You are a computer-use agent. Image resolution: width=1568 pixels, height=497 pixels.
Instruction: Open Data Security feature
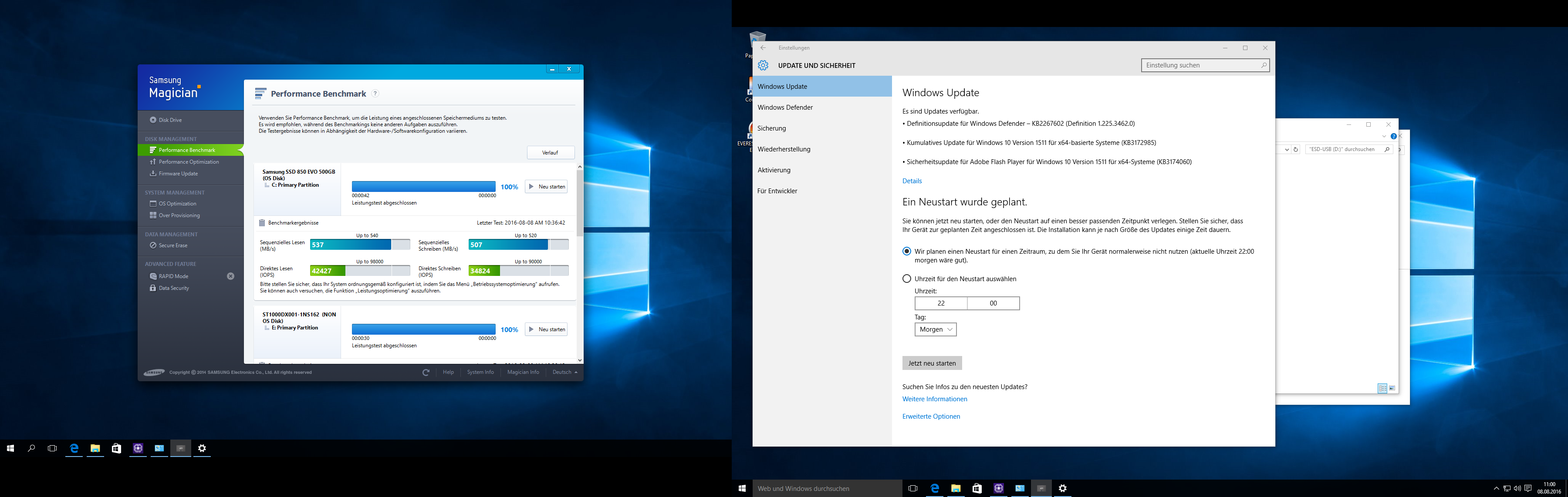click(173, 289)
